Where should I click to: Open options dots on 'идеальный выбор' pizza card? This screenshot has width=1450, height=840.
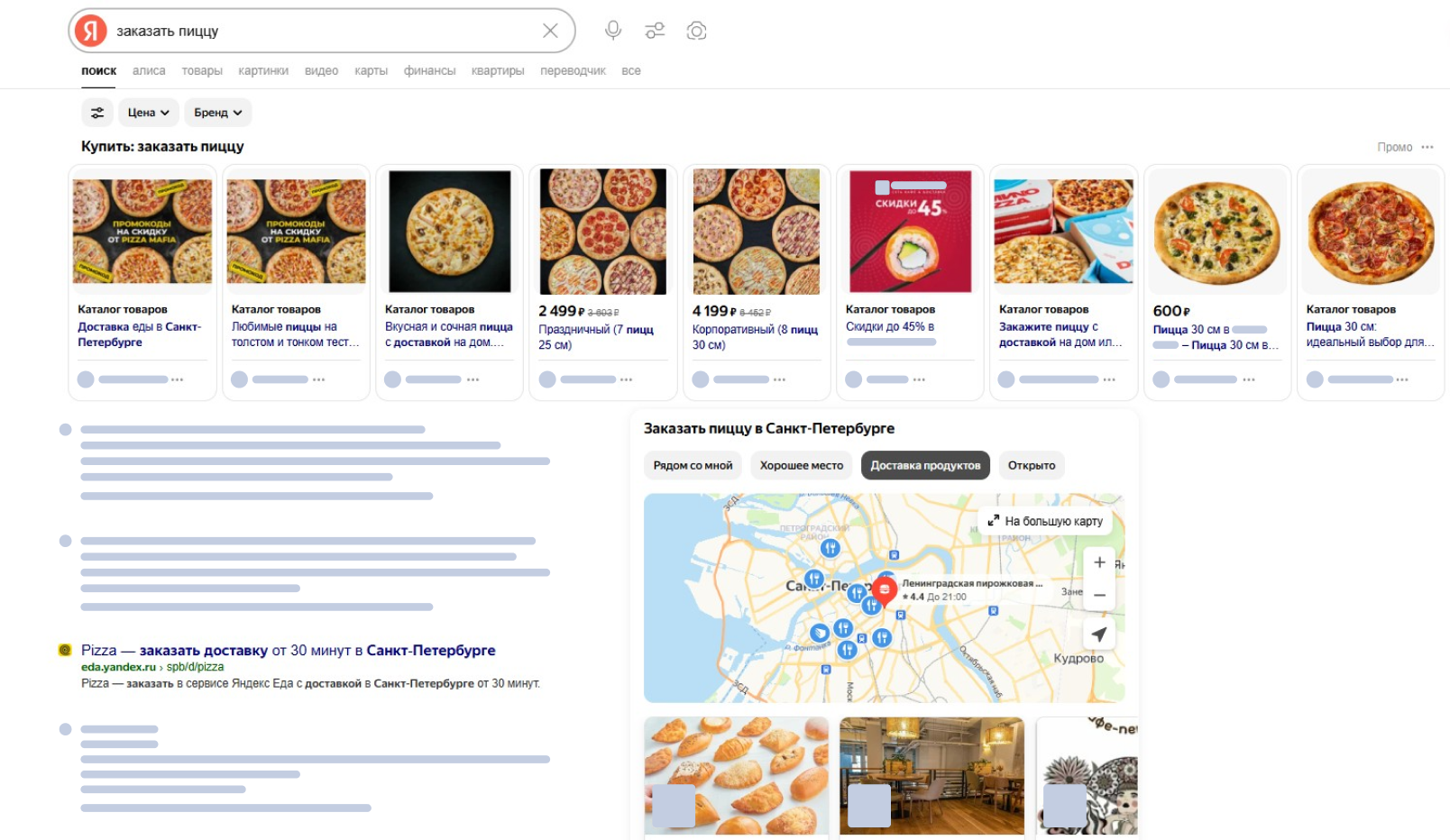coord(1403,379)
